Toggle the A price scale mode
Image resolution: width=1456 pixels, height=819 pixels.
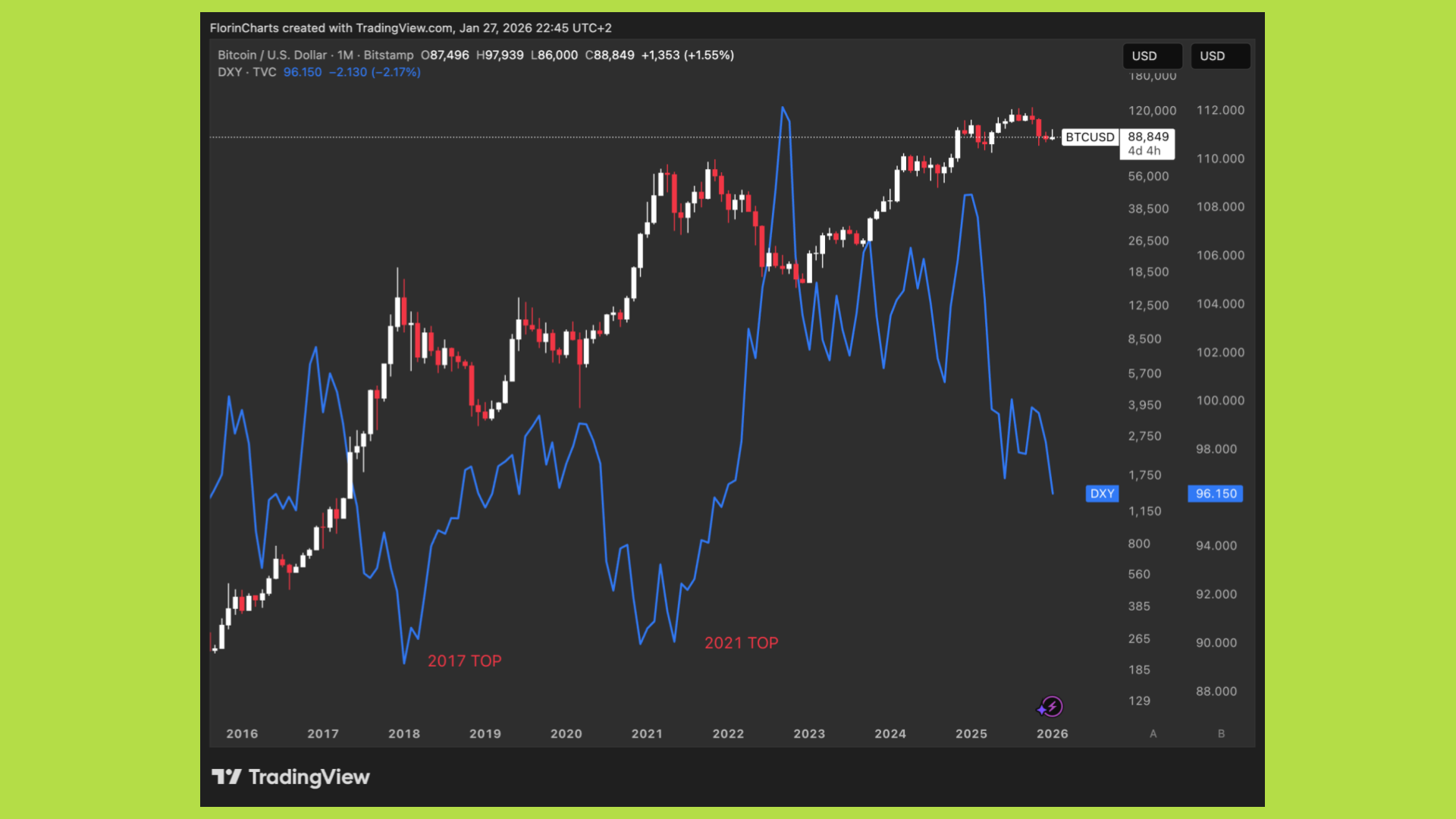click(x=1153, y=733)
